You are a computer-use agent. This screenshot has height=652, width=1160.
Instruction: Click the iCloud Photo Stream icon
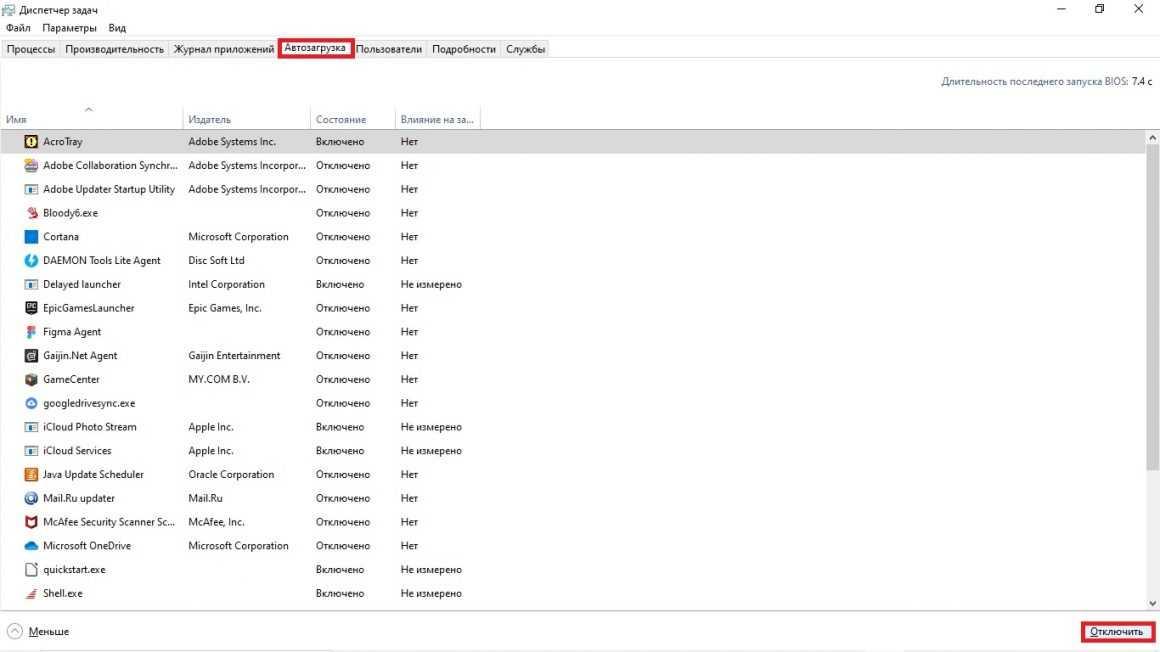pyautogui.click(x=31, y=426)
